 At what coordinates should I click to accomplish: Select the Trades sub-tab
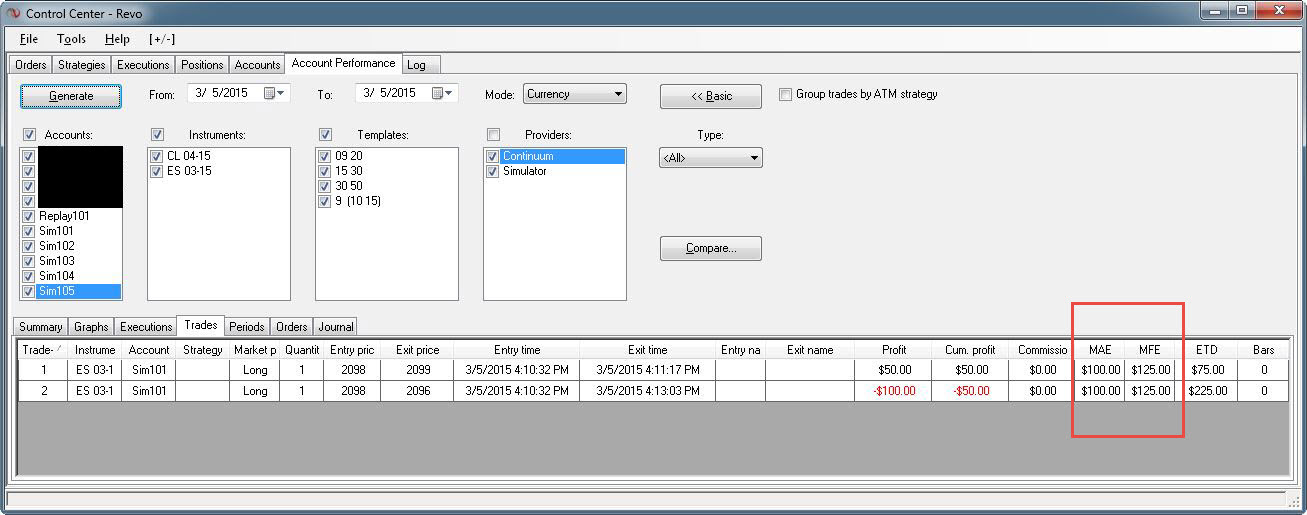[x=201, y=325]
